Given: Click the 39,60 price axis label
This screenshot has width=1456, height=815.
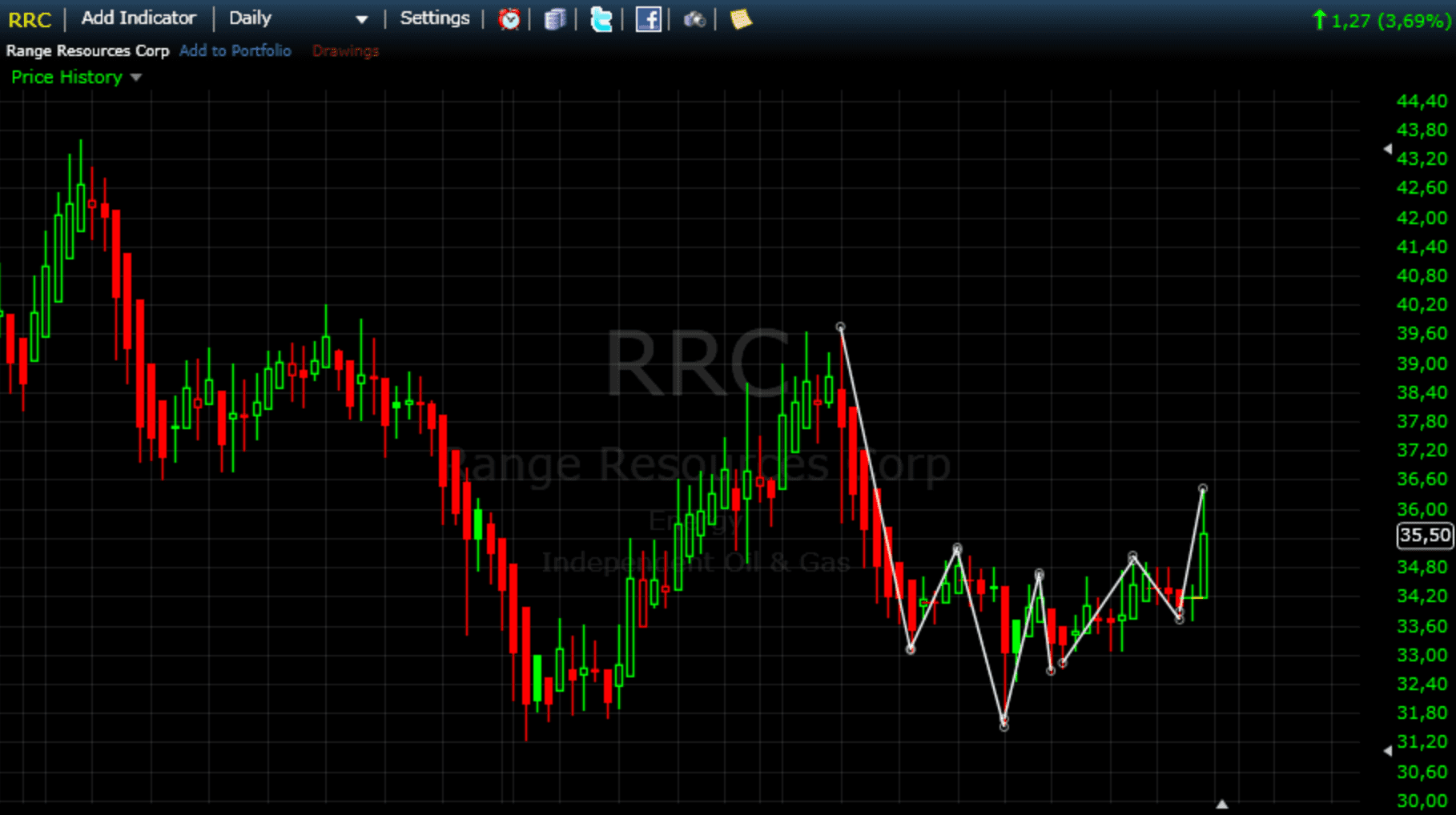Looking at the screenshot, I should (x=1422, y=333).
